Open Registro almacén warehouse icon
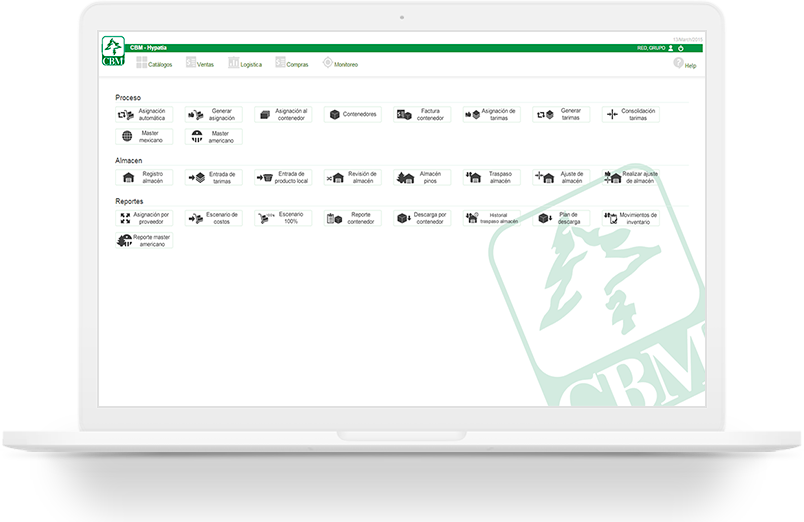Image resolution: width=804 pixels, height=522 pixels. click(129, 177)
